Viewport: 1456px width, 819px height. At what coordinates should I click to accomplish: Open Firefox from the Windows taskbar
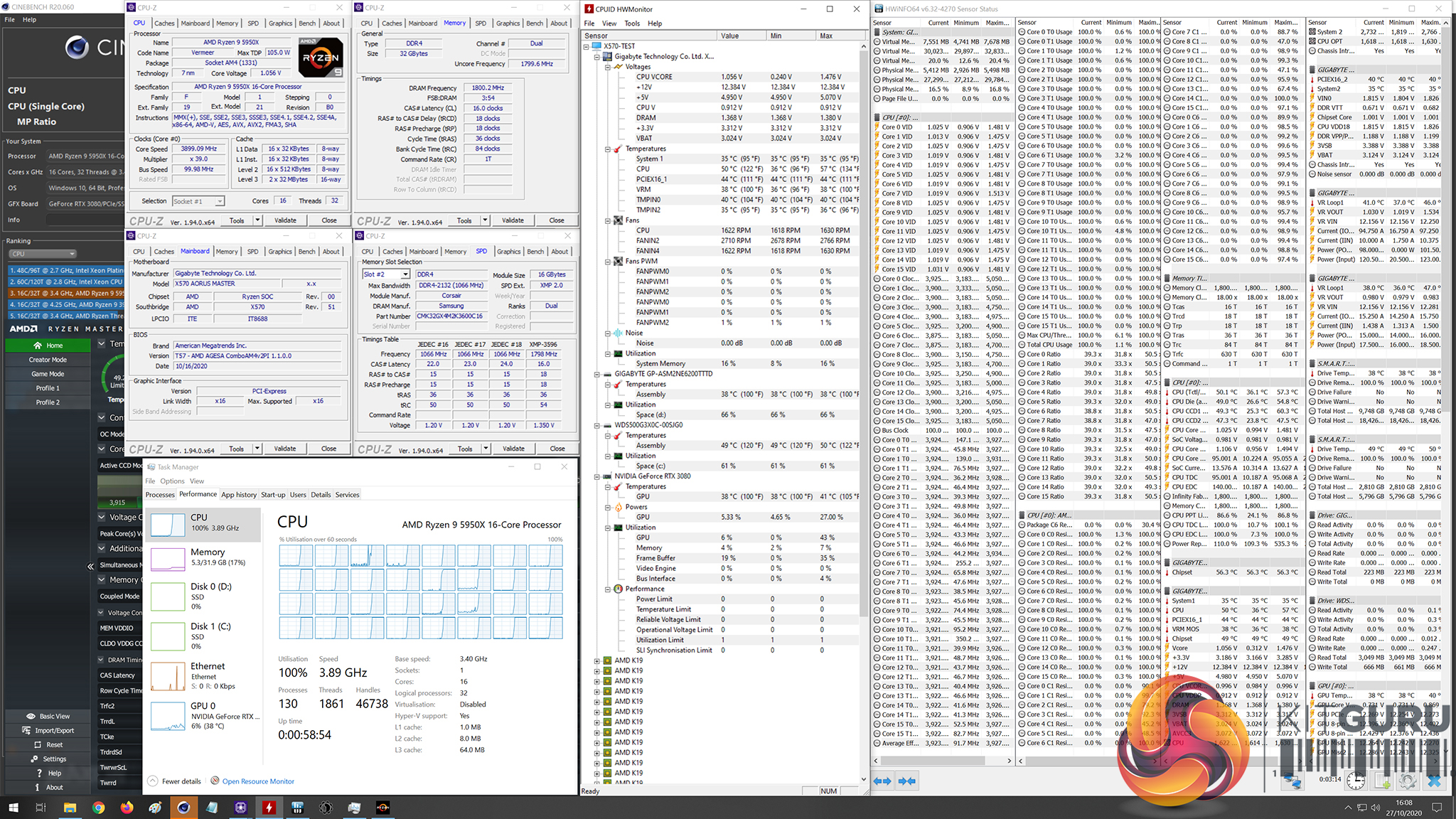(x=127, y=808)
